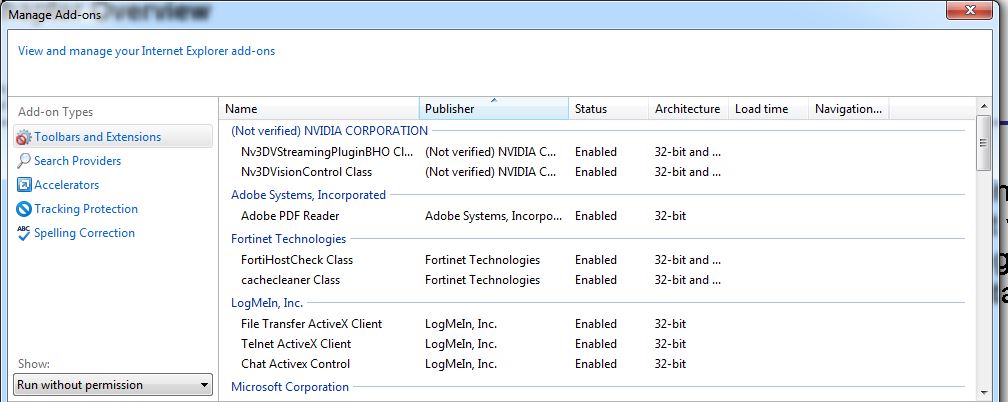
Task: Sort list by Navigation column header
Action: (x=849, y=109)
